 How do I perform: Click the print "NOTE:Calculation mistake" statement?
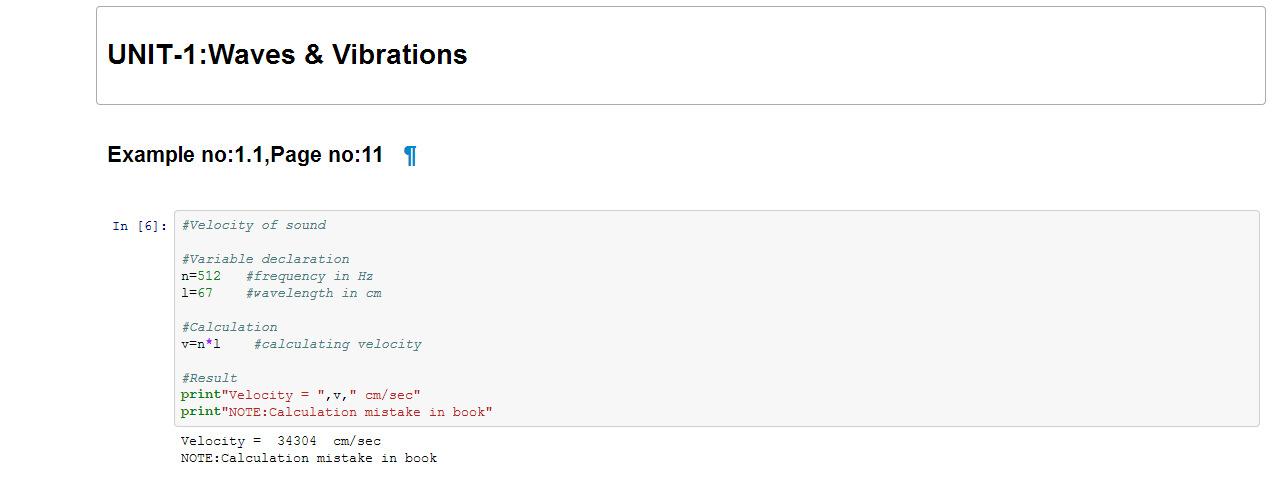click(x=337, y=412)
